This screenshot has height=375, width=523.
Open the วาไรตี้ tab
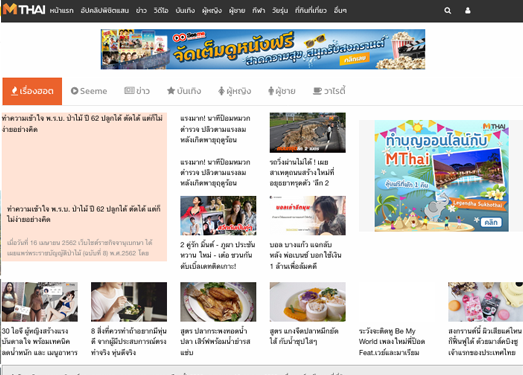329,91
